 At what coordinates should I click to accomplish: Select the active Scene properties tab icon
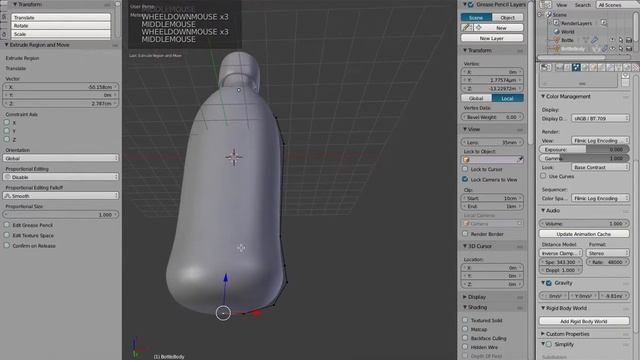point(576,67)
